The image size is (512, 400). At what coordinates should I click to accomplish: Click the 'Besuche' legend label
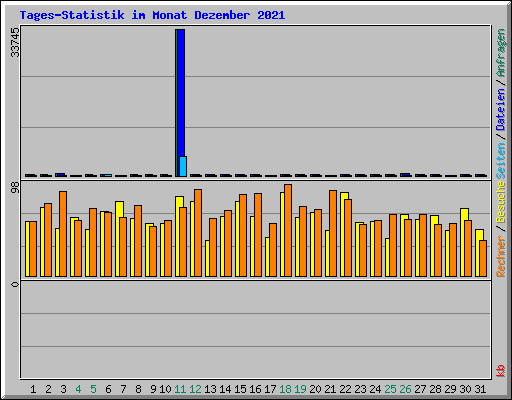pos(500,202)
